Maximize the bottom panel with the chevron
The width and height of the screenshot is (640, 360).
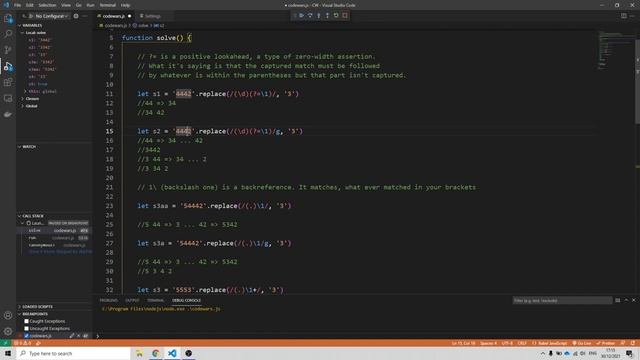(x=626, y=300)
